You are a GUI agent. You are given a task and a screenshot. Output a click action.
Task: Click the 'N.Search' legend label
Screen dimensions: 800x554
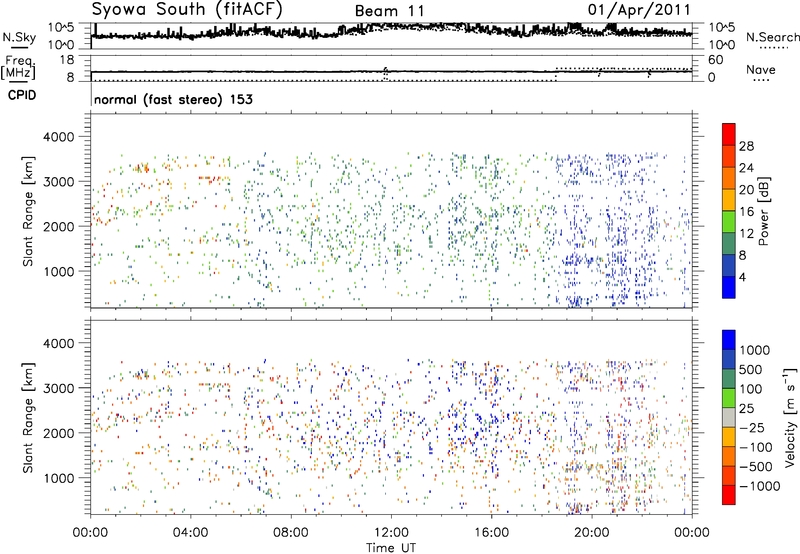click(x=773, y=37)
